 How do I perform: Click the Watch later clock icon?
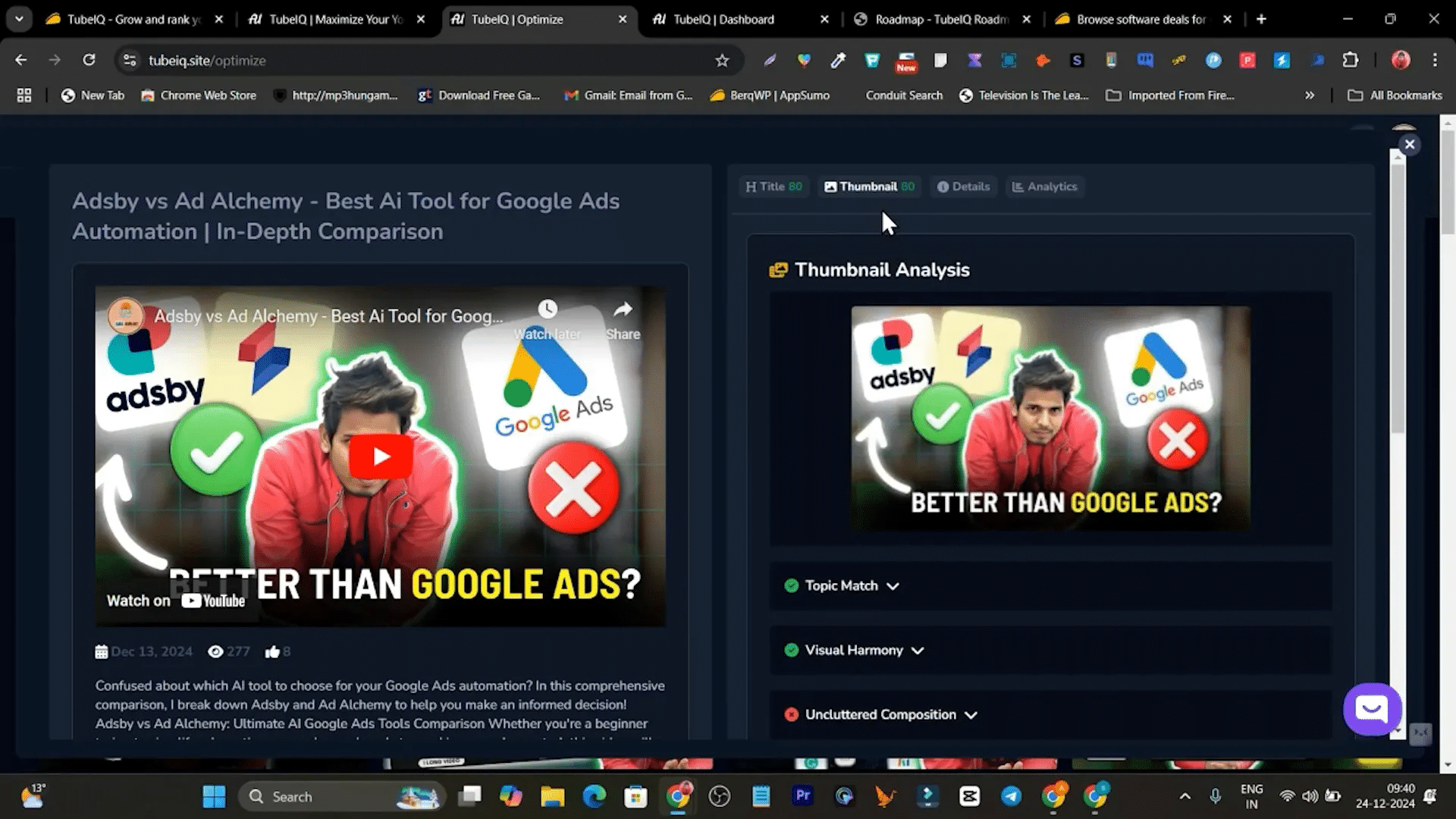[548, 309]
